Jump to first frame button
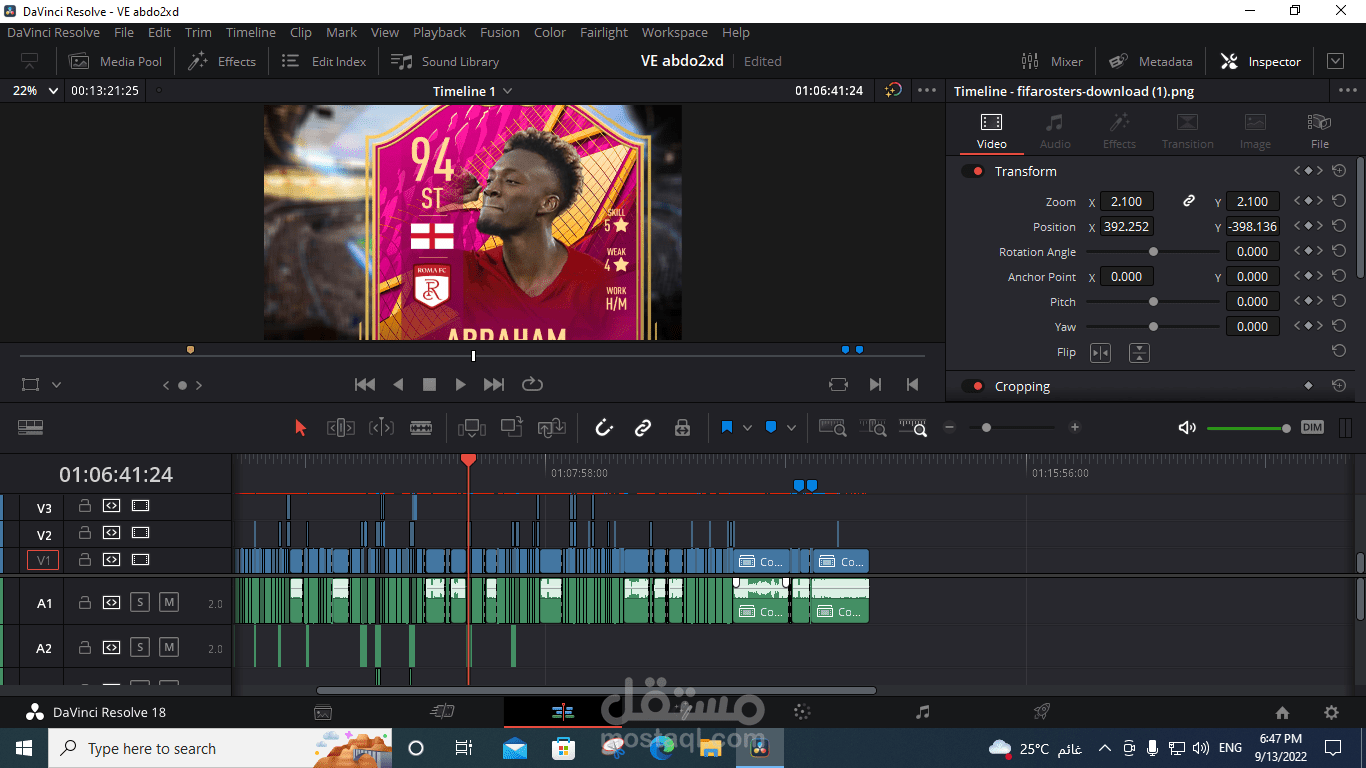Viewport: 1366px width, 768px height. tap(365, 384)
